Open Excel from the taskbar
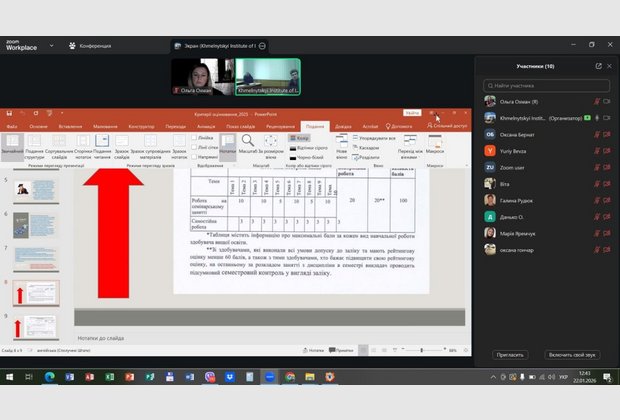The image size is (620, 420). tap(110, 377)
